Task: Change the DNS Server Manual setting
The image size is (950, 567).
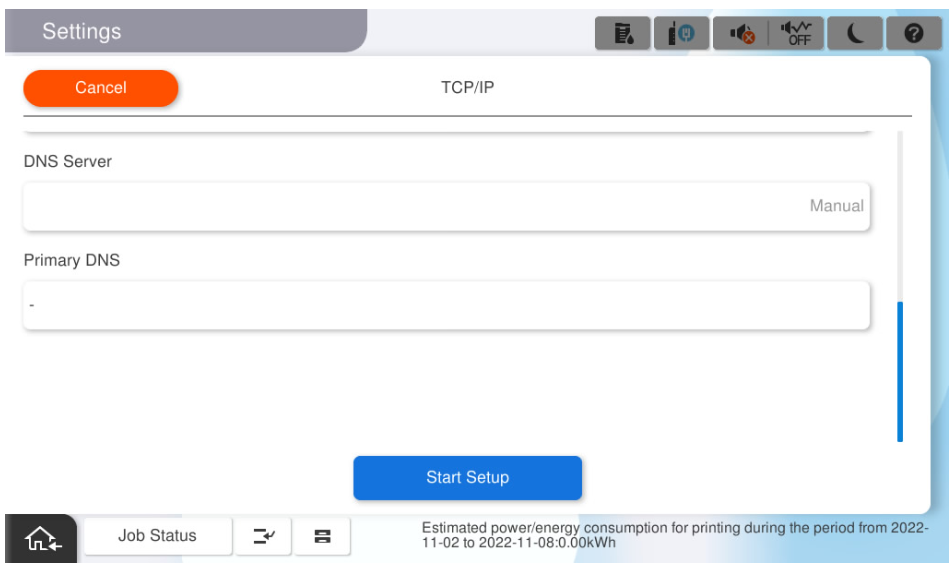Action: [446, 206]
